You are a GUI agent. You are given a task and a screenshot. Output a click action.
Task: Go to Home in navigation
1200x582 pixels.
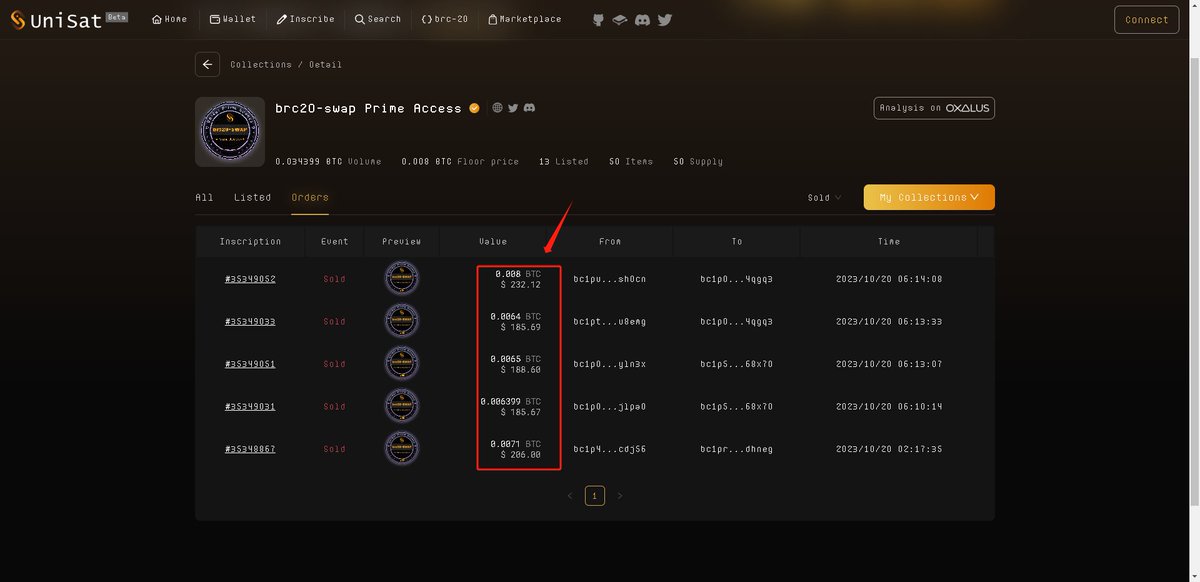(169, 19)
